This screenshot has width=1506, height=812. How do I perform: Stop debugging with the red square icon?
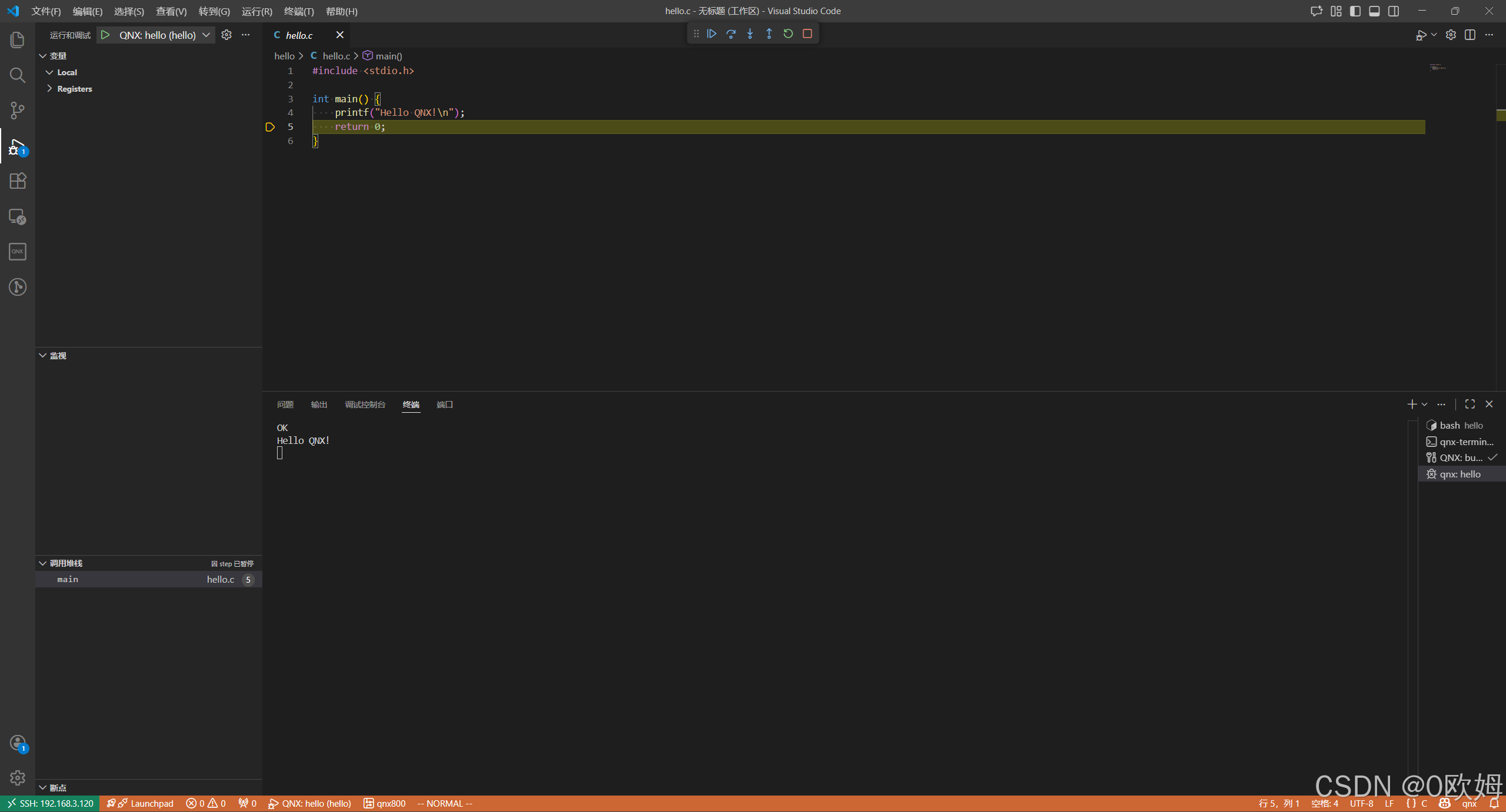pyautogui.click(x=807, y=34)
